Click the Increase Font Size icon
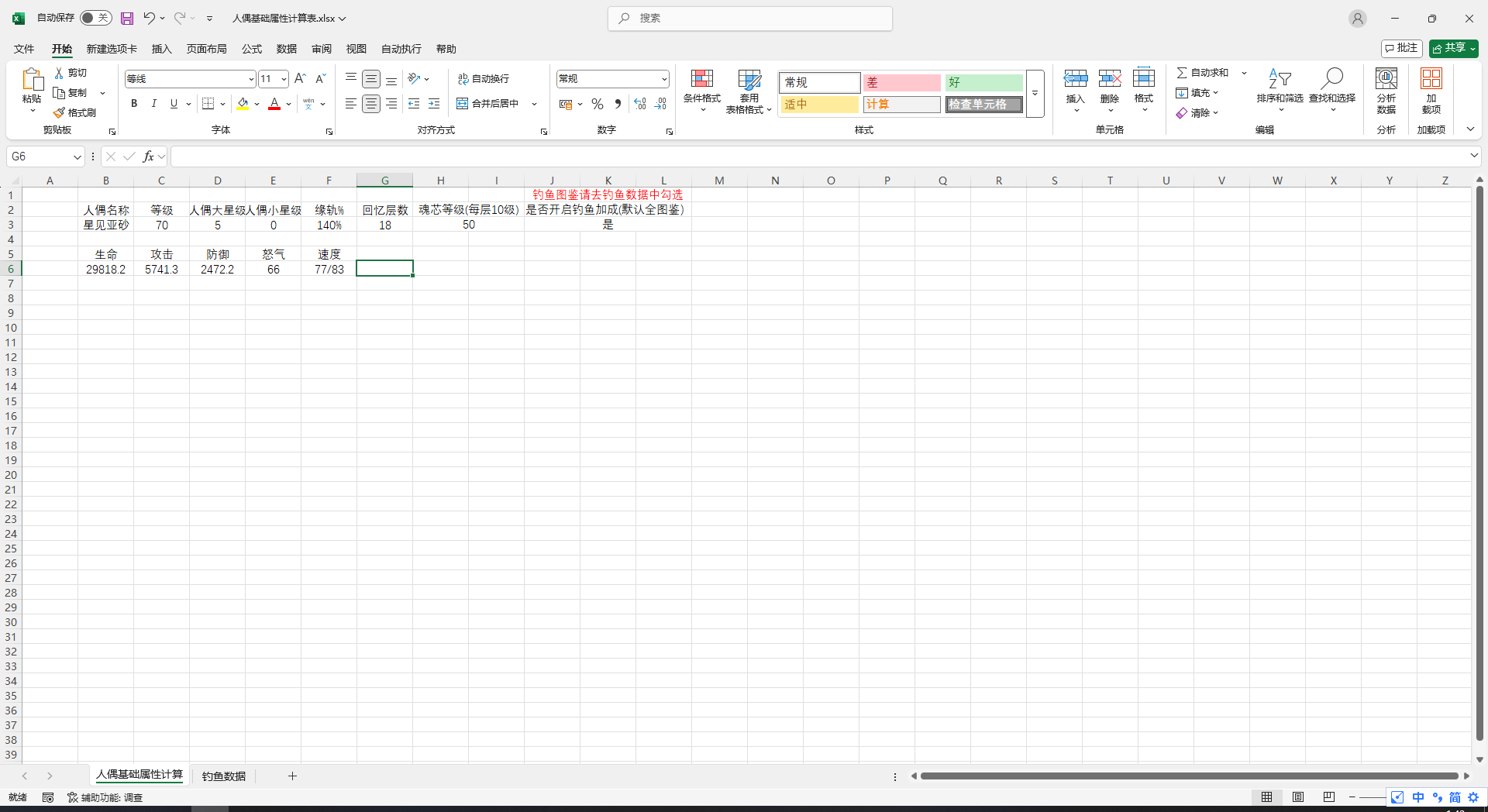Screen dimensions: 1488x812 (x=300, y=79)
